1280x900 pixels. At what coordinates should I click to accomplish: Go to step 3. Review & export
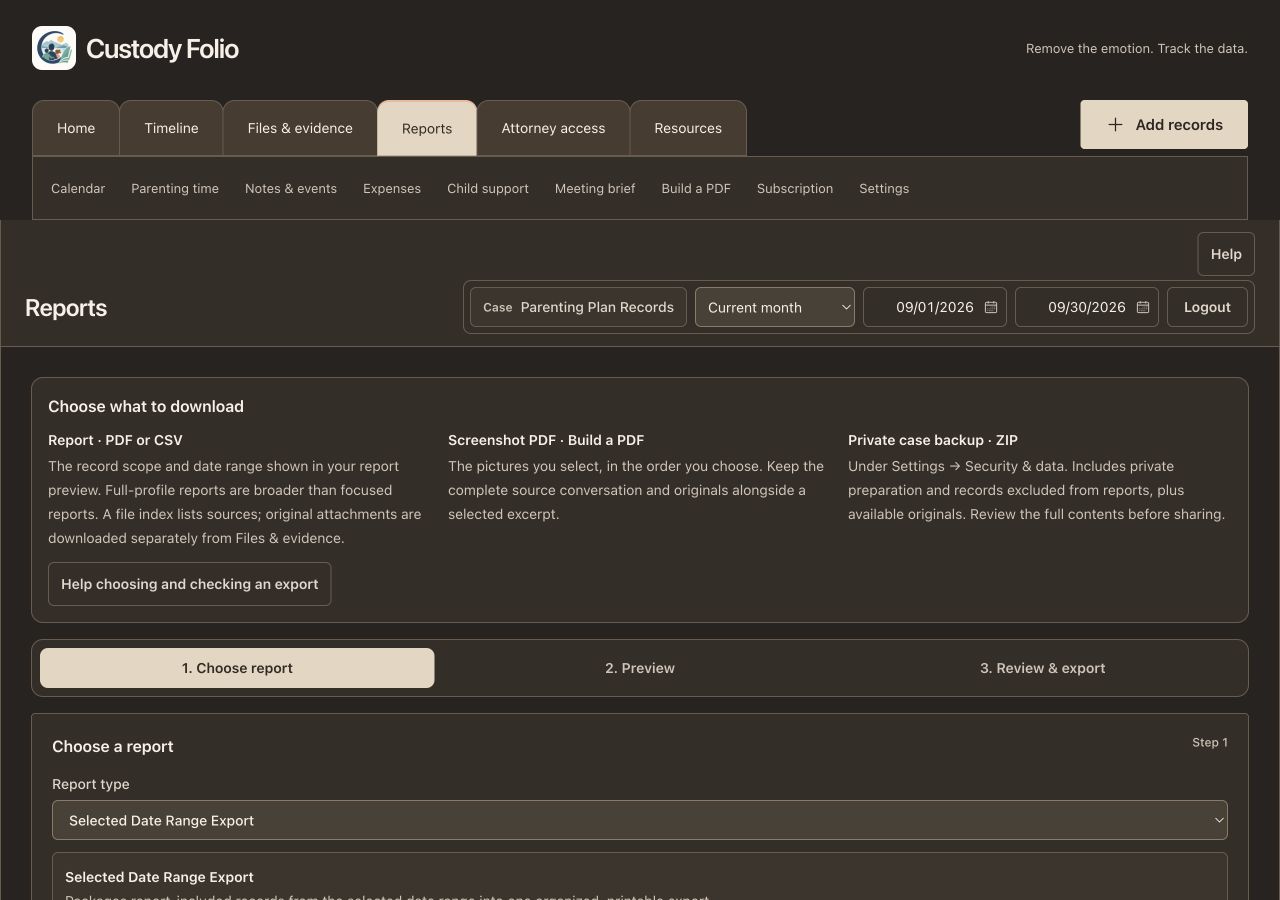tap(1042, 668)
